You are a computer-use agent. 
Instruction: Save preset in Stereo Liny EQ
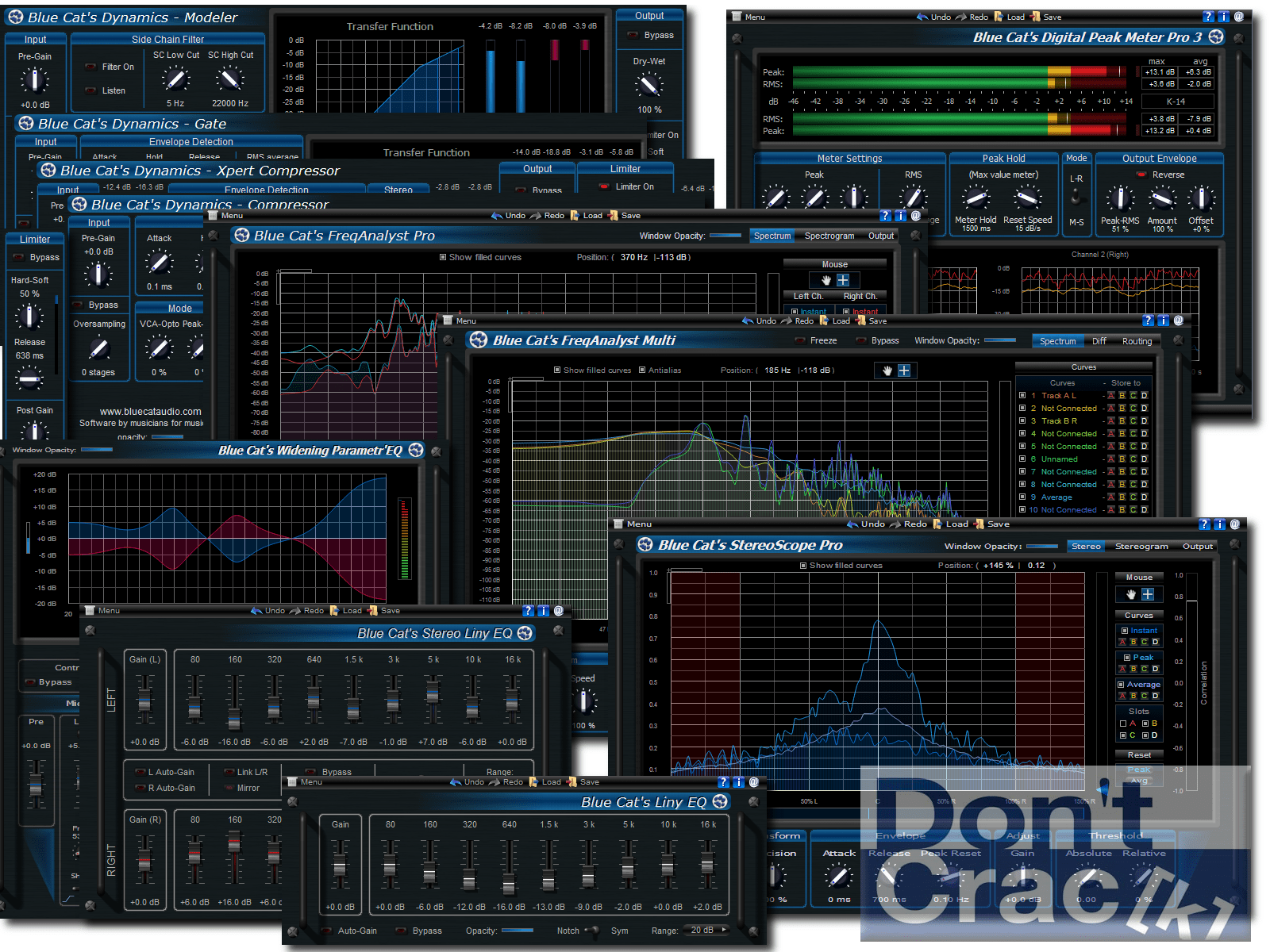[x=384, y=611]
